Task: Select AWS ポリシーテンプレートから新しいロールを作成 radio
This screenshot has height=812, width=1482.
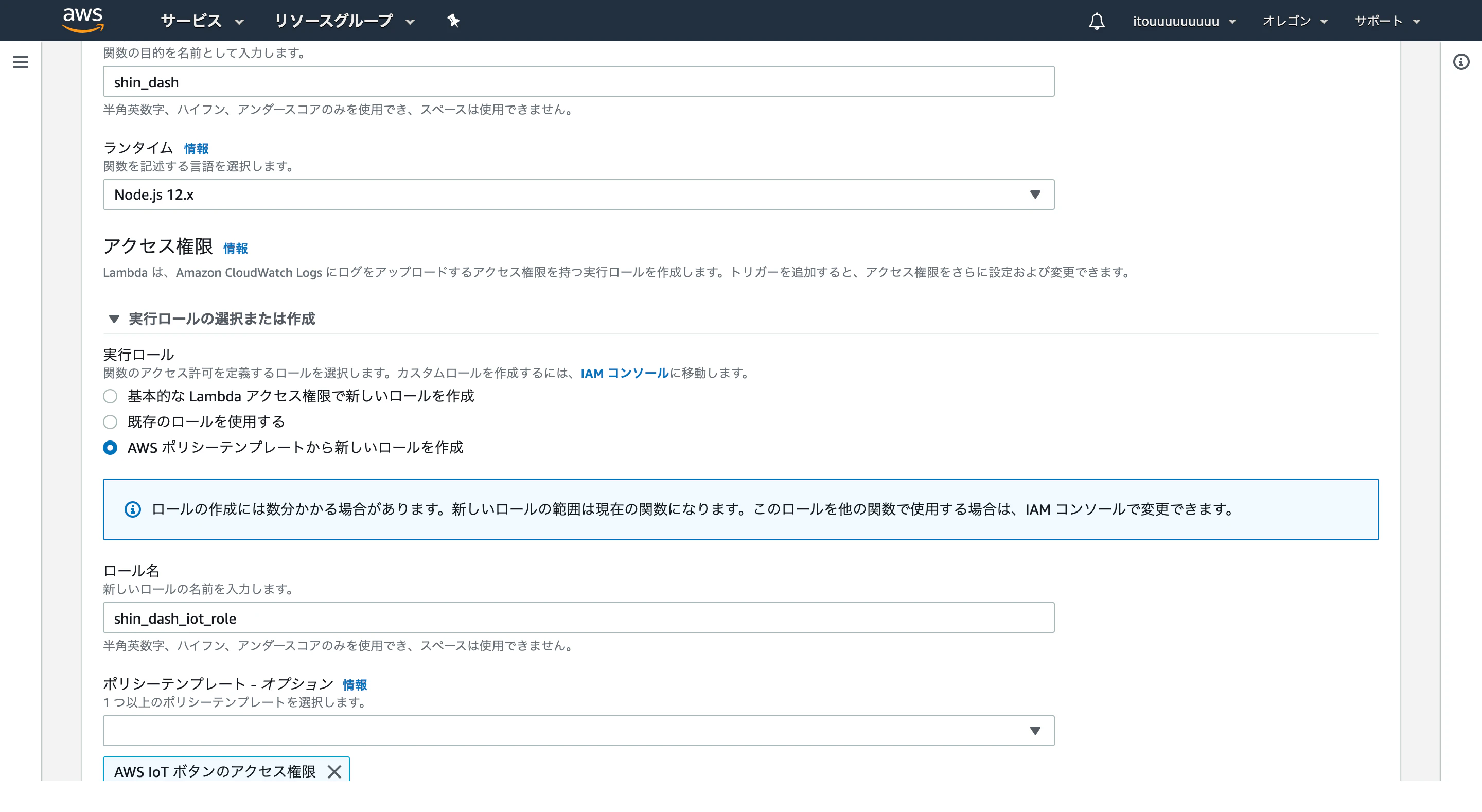Action: (110, 448)
